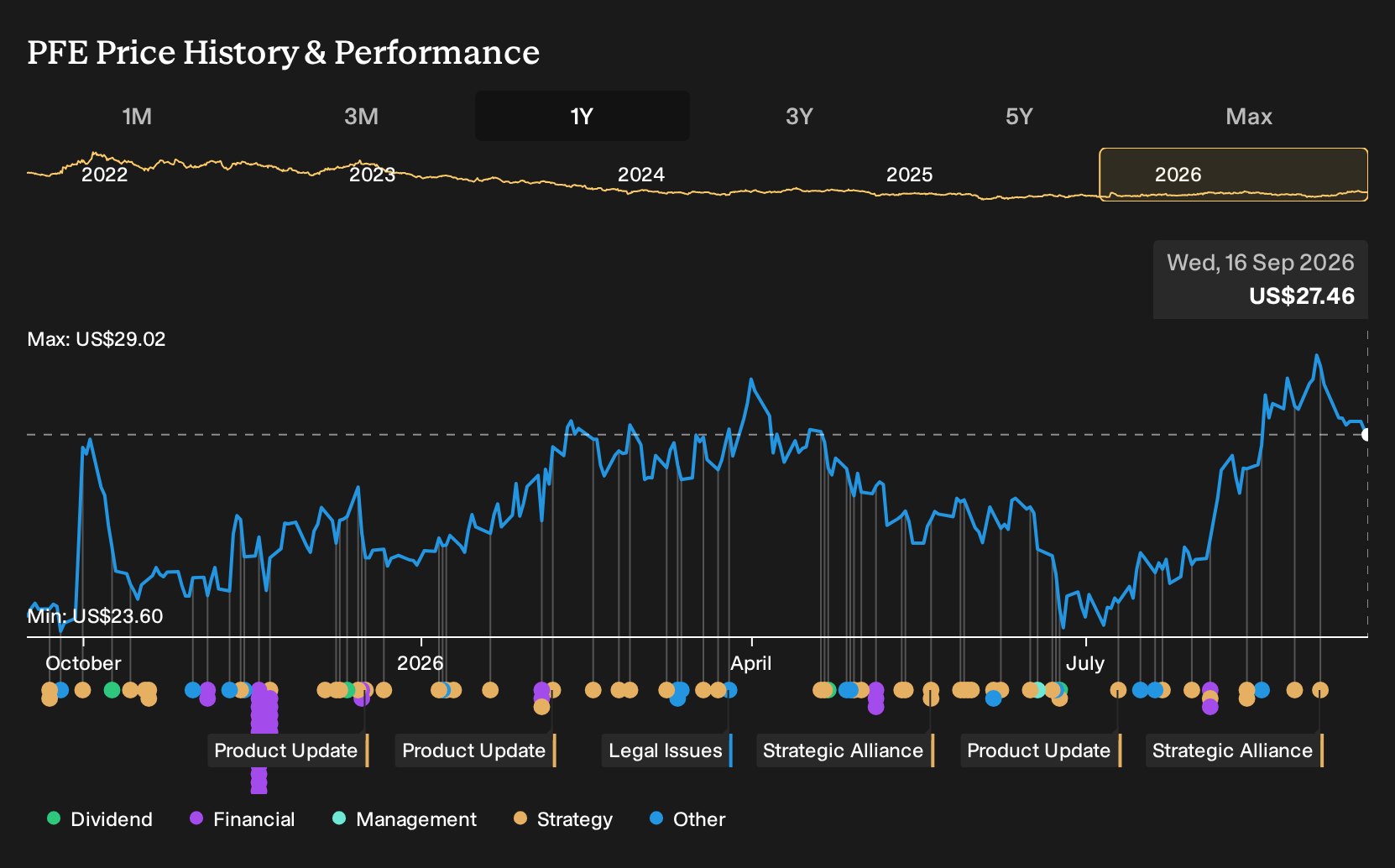Click the teal Management legend dot
1395x868 pixels.
pyautogui.click(x=339, y=818)
